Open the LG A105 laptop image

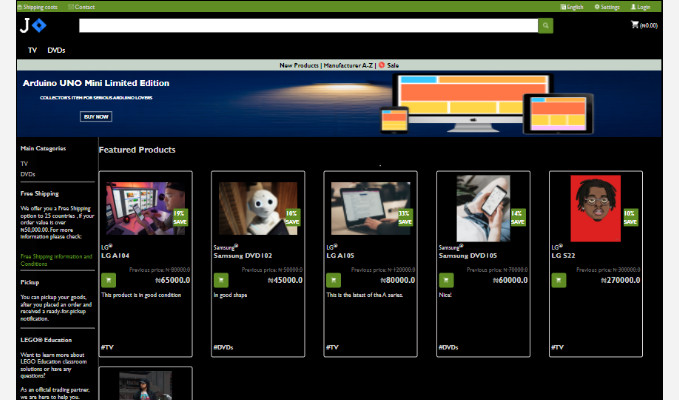(371, 208)
